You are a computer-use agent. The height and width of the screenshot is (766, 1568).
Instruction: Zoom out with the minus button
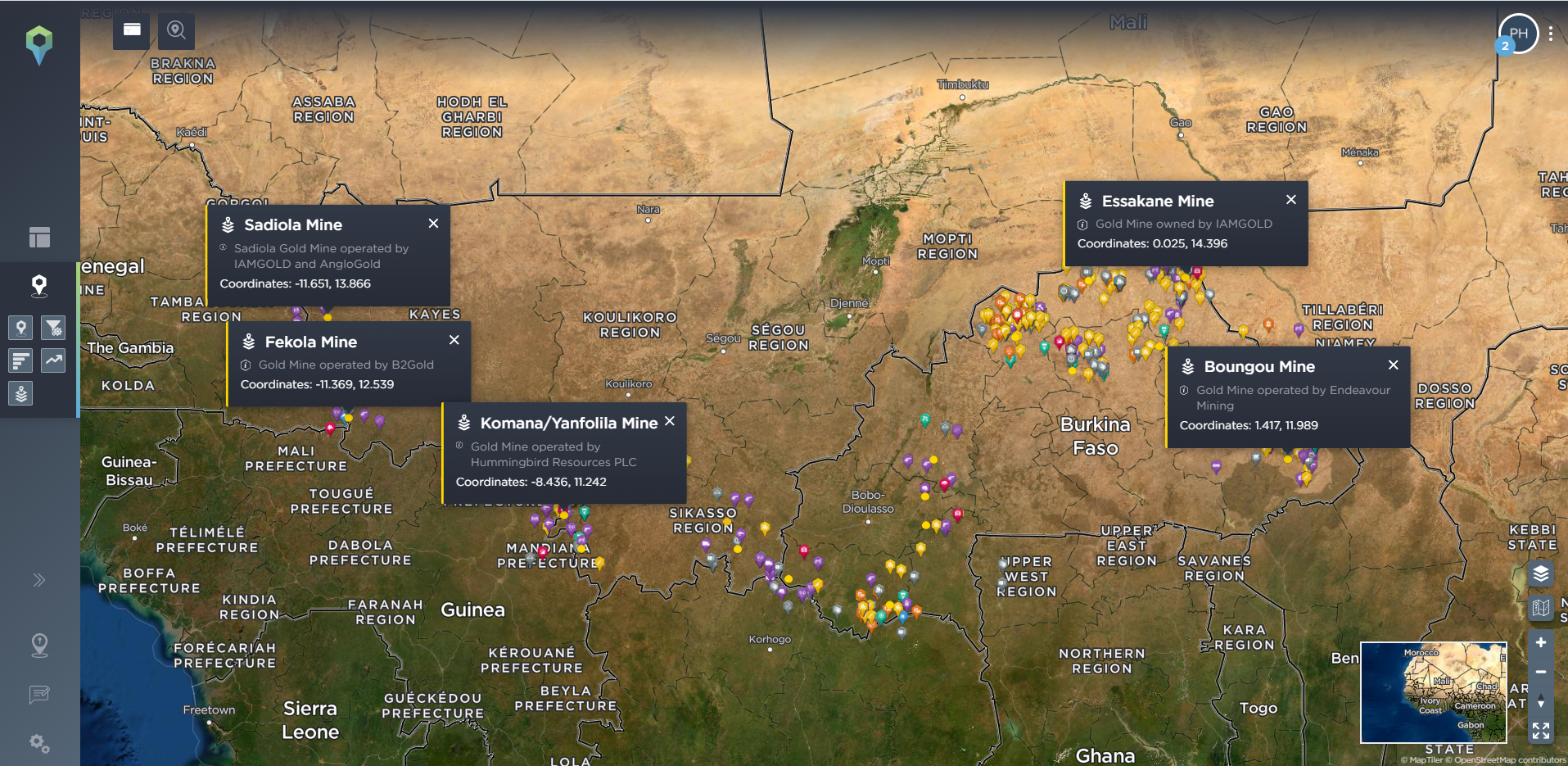point(1541,672)
